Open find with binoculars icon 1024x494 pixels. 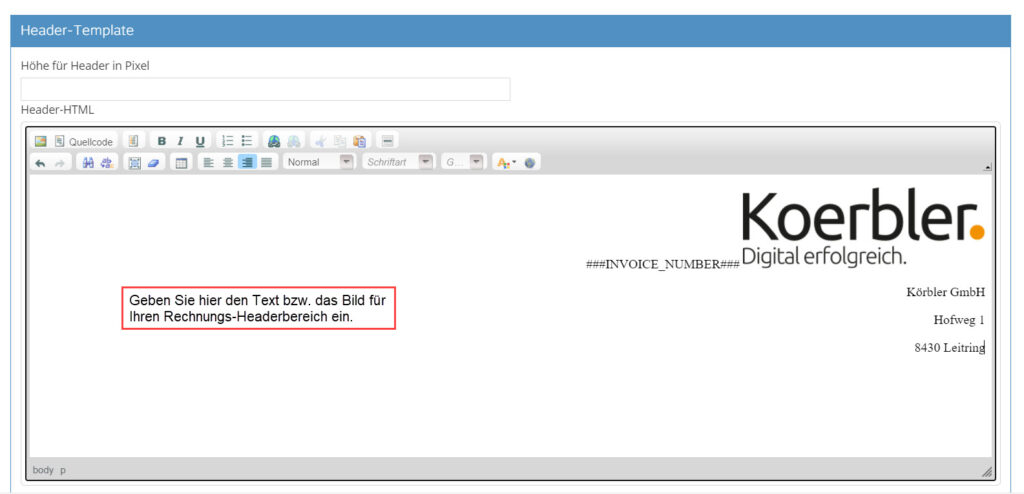(x=88, y=163)
